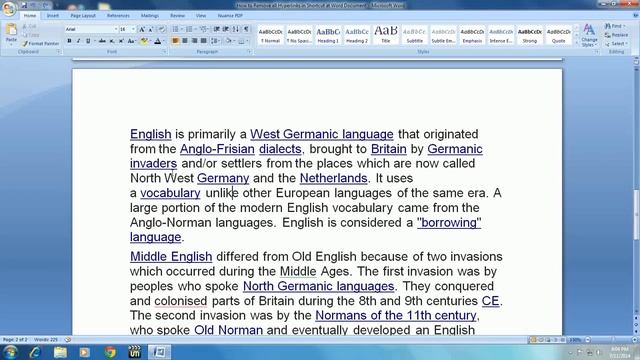This screenshot has height=360, width=640.
Task: Toggle Bold formatting
Action: coord(69,41)
